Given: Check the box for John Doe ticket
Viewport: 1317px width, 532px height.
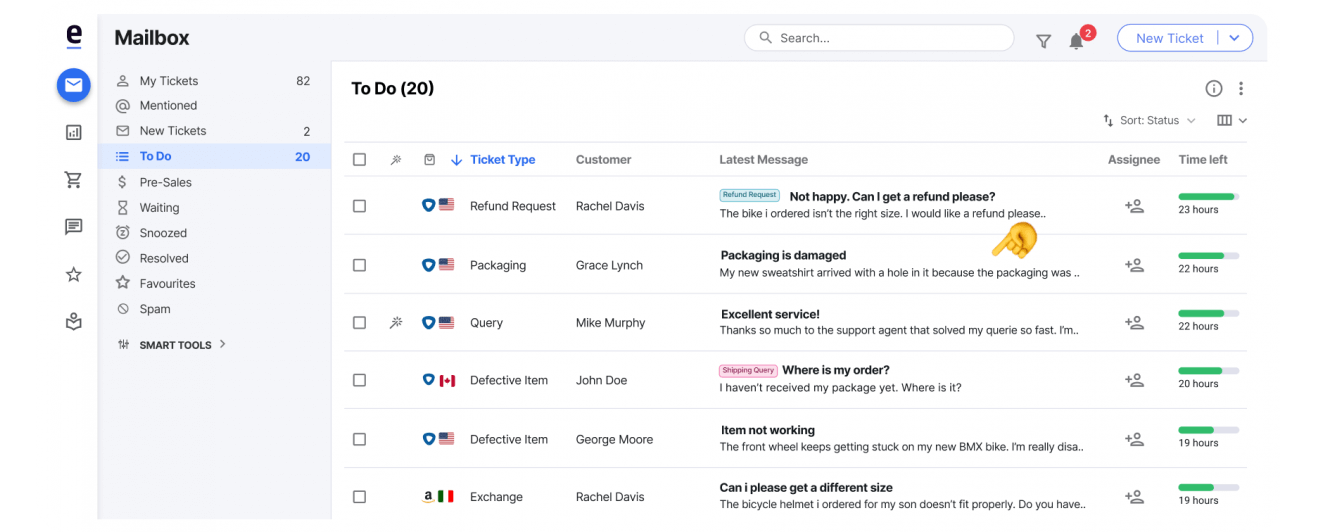Looking at the screenshot, I should click(360, 380).
